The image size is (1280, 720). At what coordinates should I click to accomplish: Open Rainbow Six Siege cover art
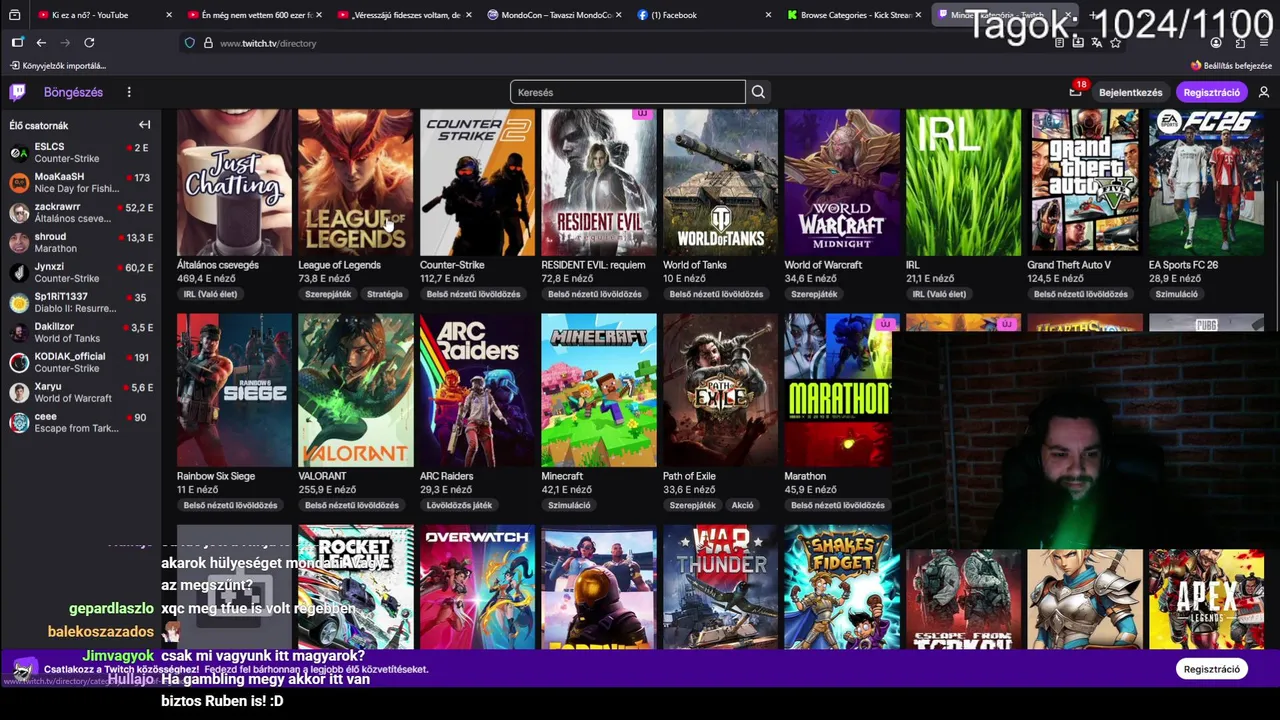click(234, 390)
